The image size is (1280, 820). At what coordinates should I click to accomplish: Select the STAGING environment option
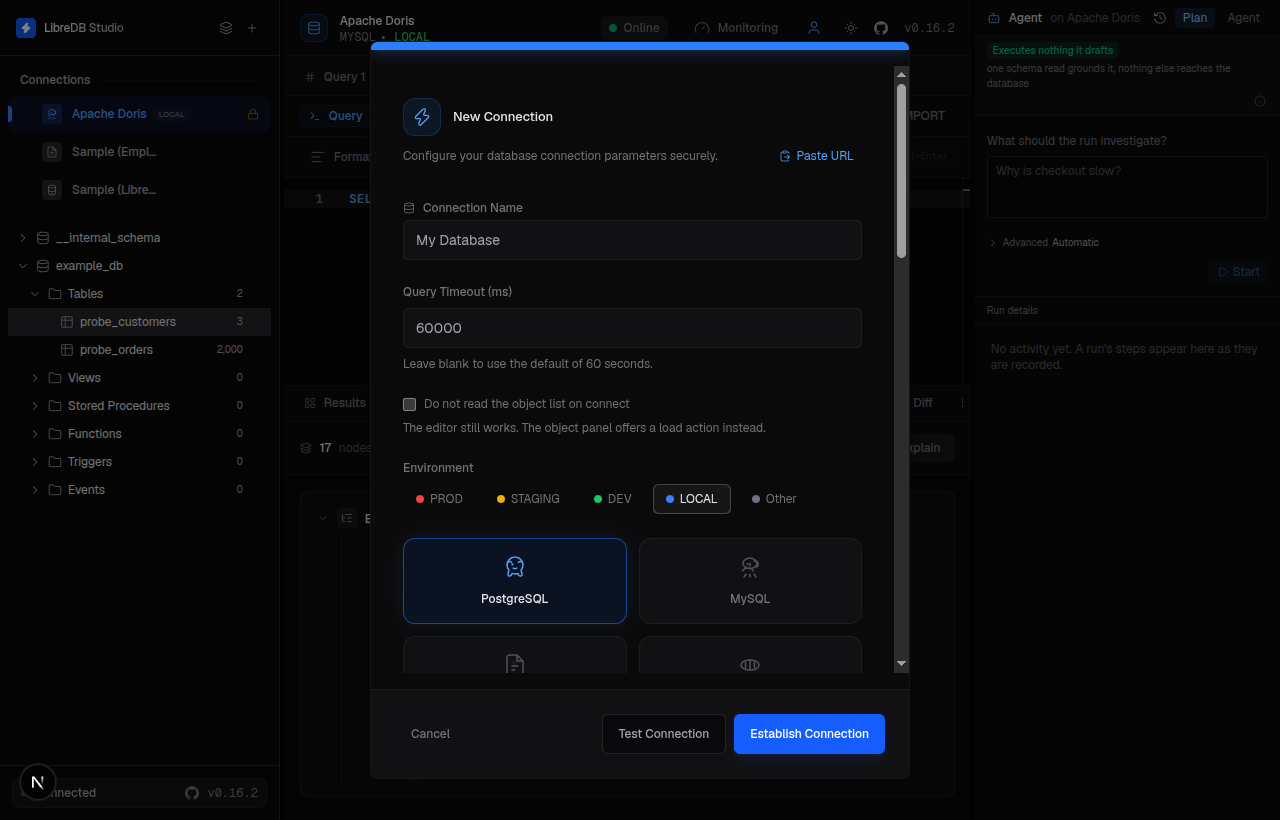tap(528, 499)
